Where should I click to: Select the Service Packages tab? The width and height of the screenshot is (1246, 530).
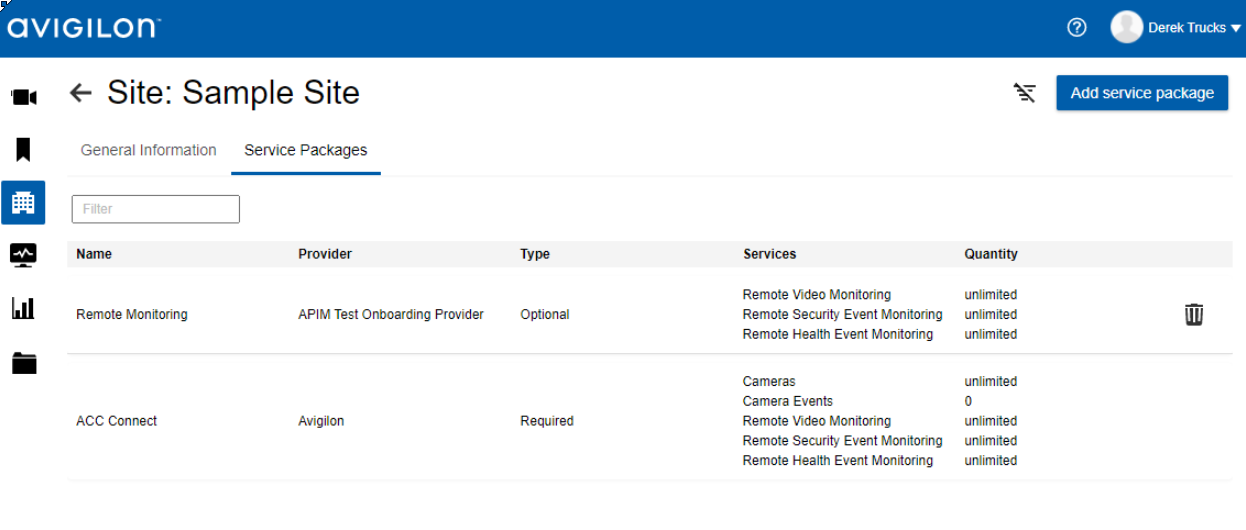click(305, 150)
